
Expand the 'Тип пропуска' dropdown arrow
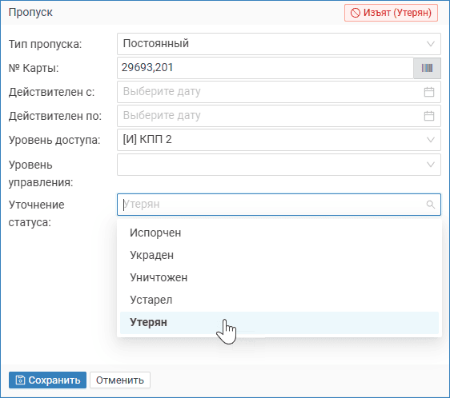[431, 44]
